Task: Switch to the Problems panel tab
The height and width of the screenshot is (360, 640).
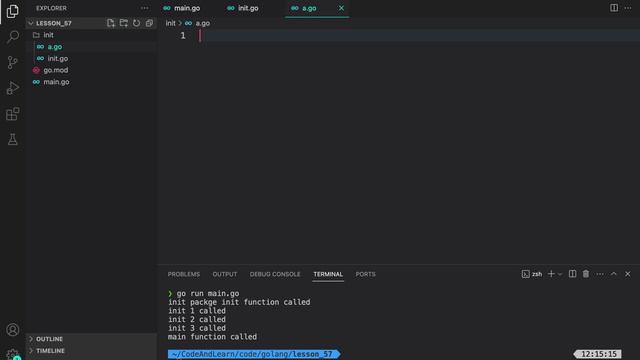Action: coord(184,274)
